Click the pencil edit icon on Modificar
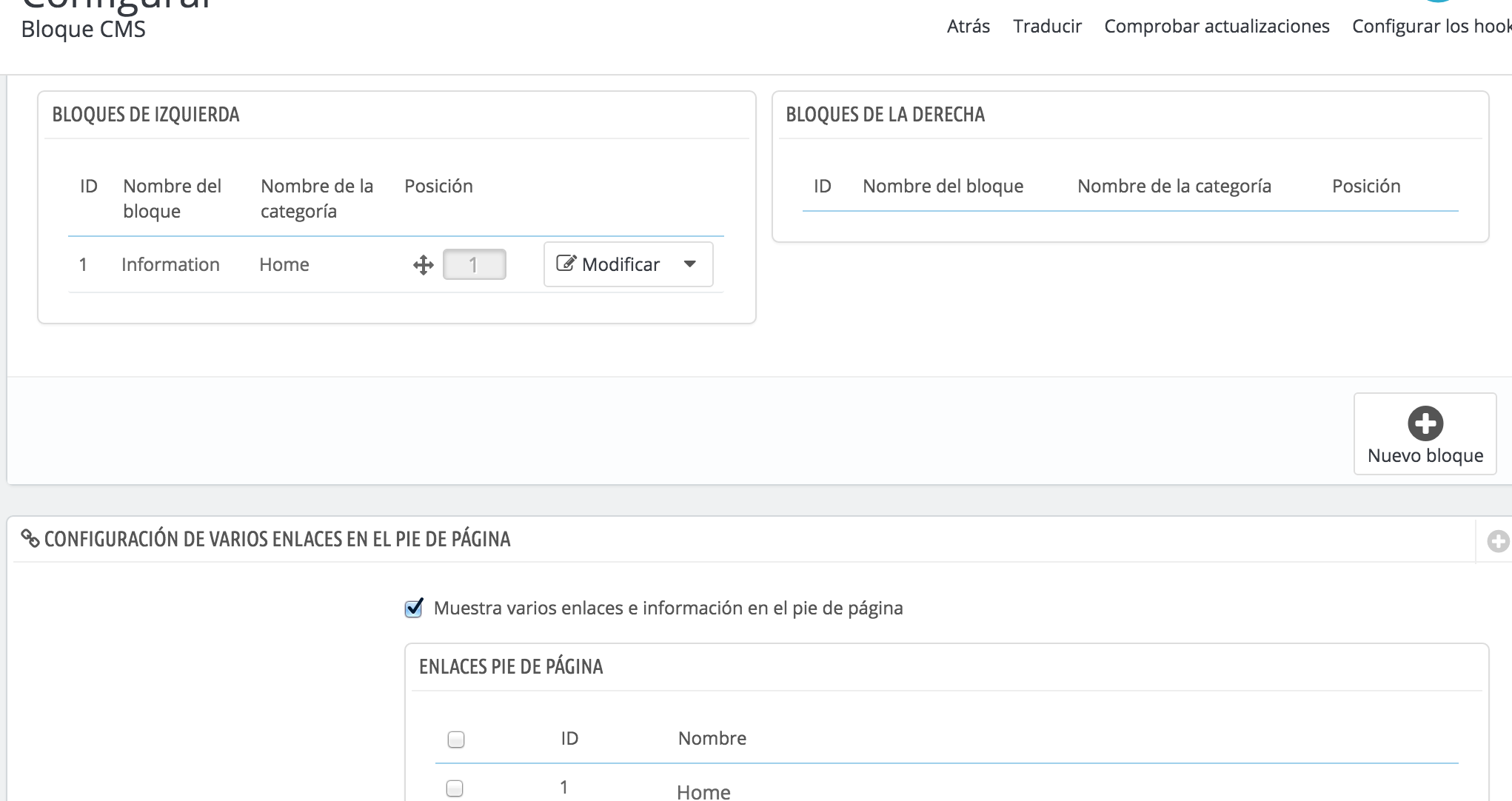The height and width of the screenshot is (801, 1512). (566, 264)
